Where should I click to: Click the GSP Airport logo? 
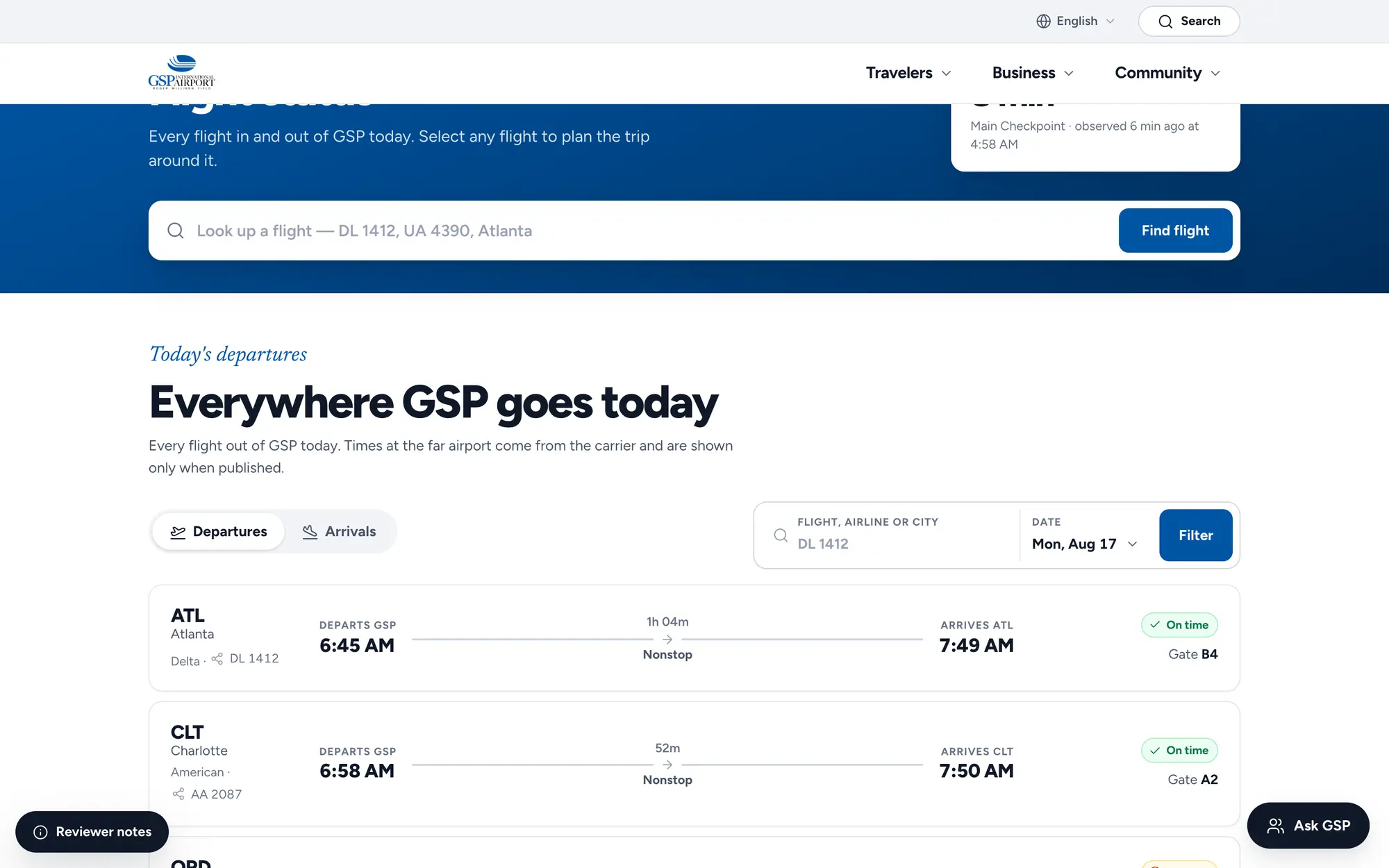point(181,72)
